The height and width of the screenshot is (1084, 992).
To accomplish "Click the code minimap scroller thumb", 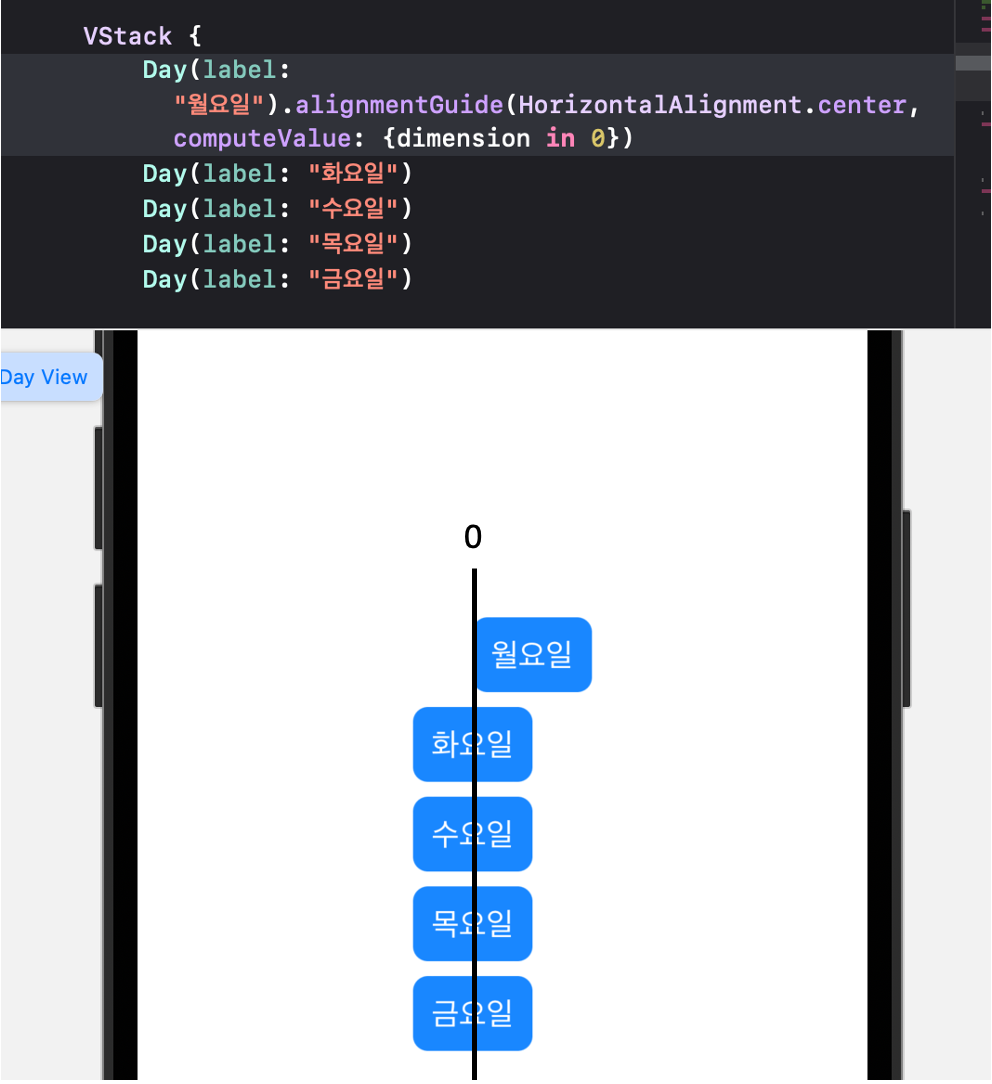I will coord(973,64).
